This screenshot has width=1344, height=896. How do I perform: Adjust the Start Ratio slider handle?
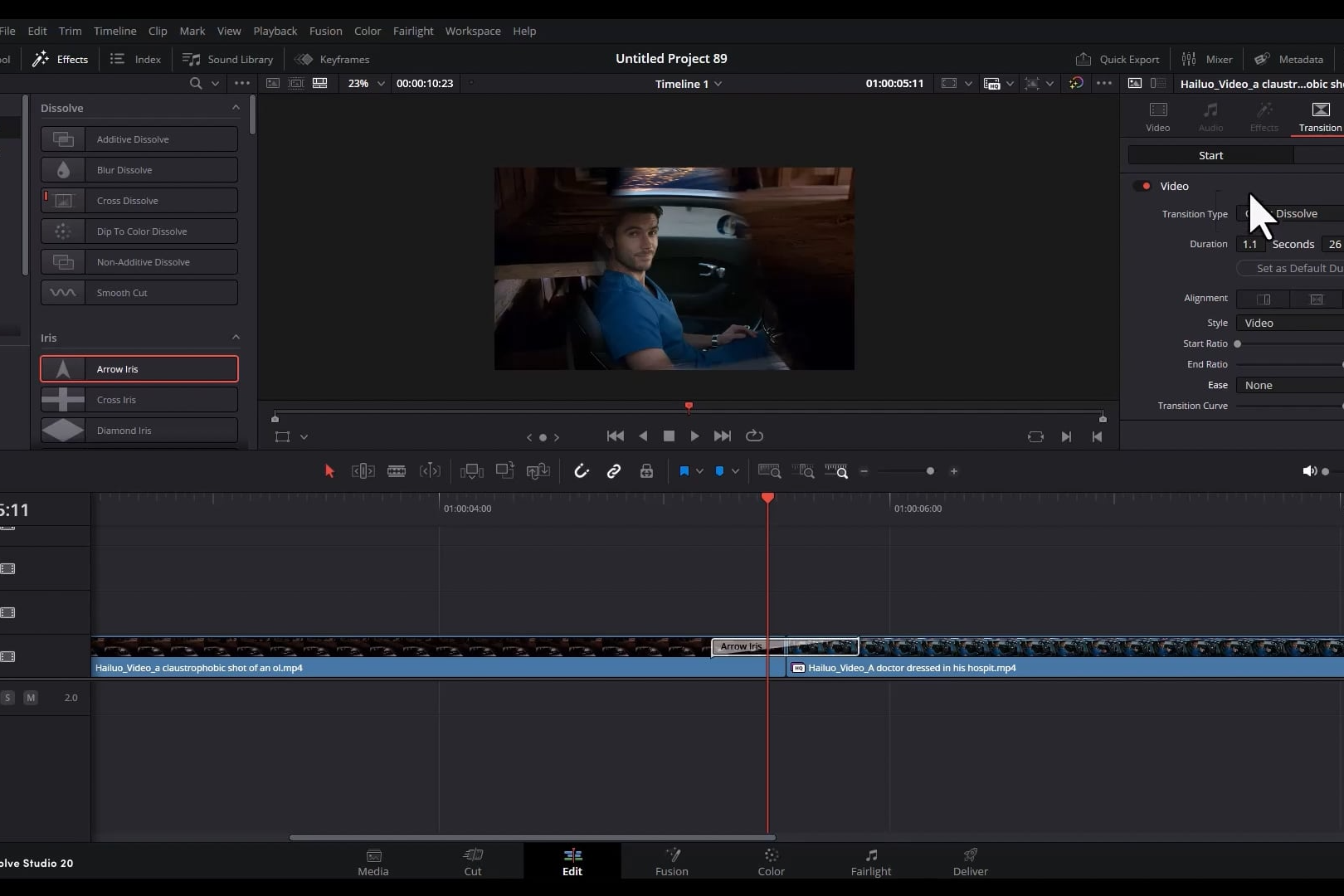point(1238,343)
